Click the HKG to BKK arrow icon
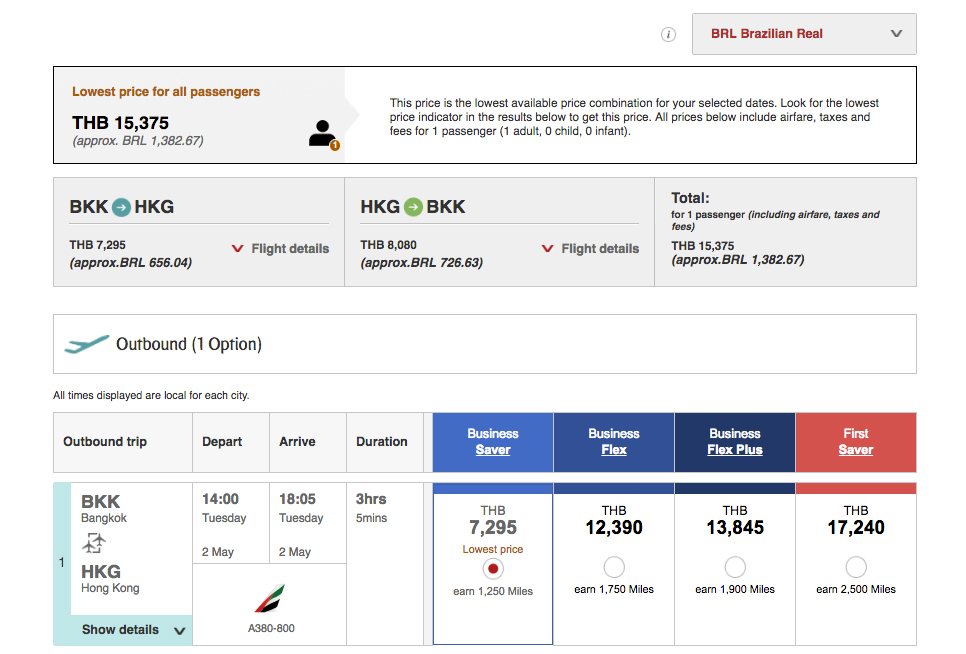966x654 pixels. 413,207
